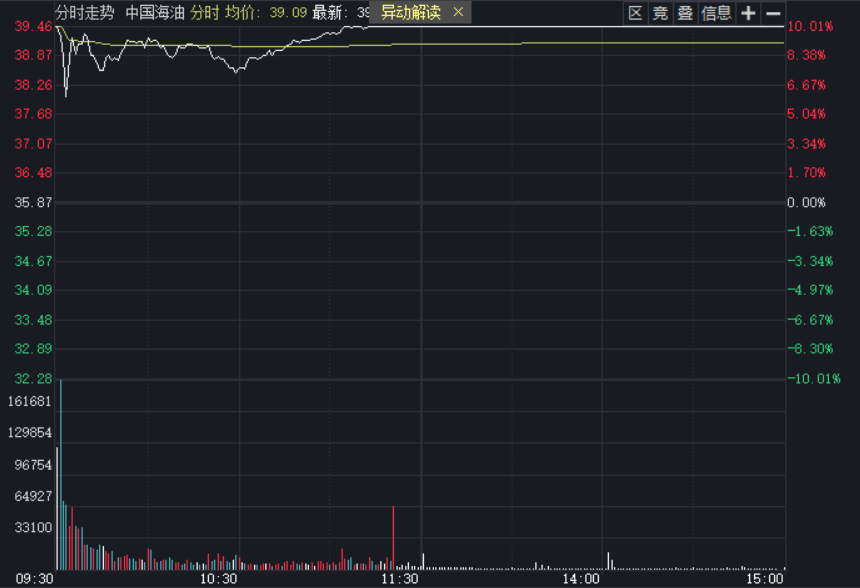Click the tall red volume bar before 11:30
This screenshot has width=860, height=588.
393,538
